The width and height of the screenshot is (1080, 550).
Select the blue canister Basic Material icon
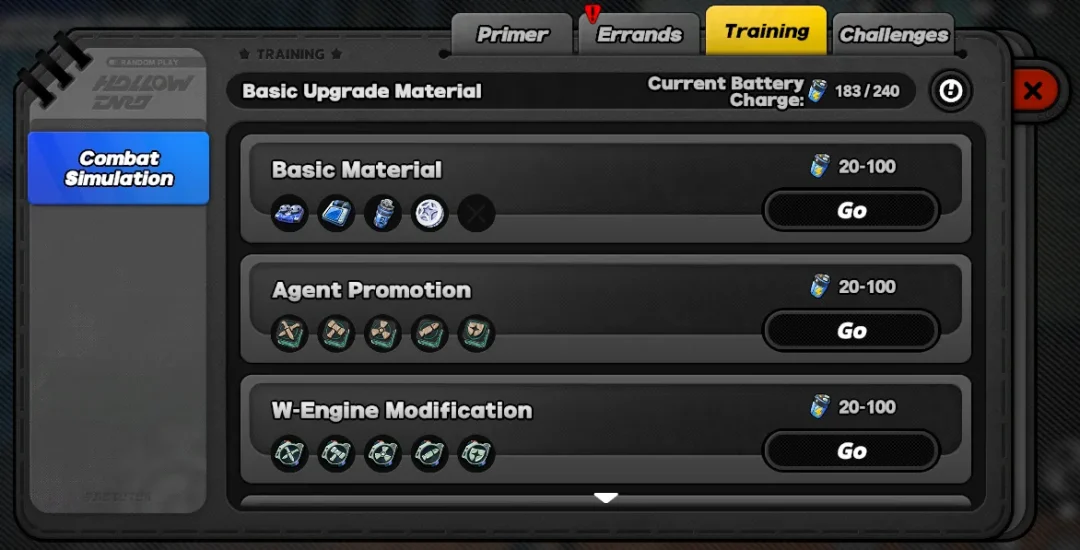coord(382,213)
